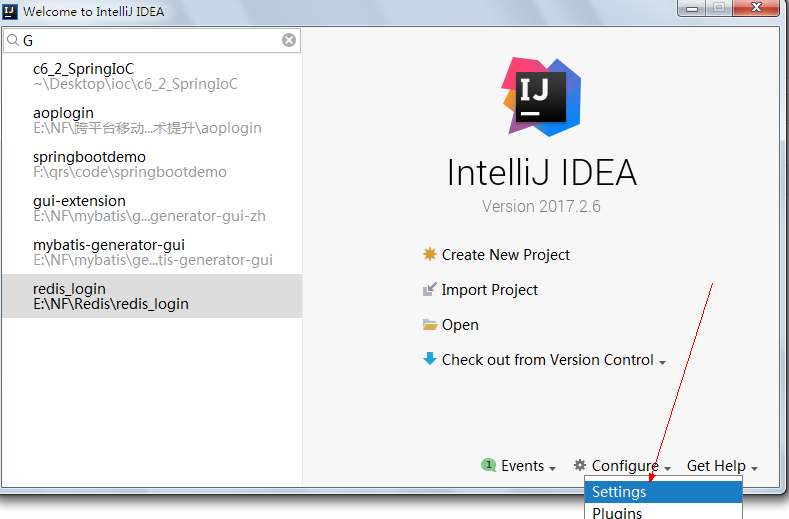Image resolution: width=789 pixels, height=519 pixels.
Task: Click the Import Project link
Action: coord(489,290)
